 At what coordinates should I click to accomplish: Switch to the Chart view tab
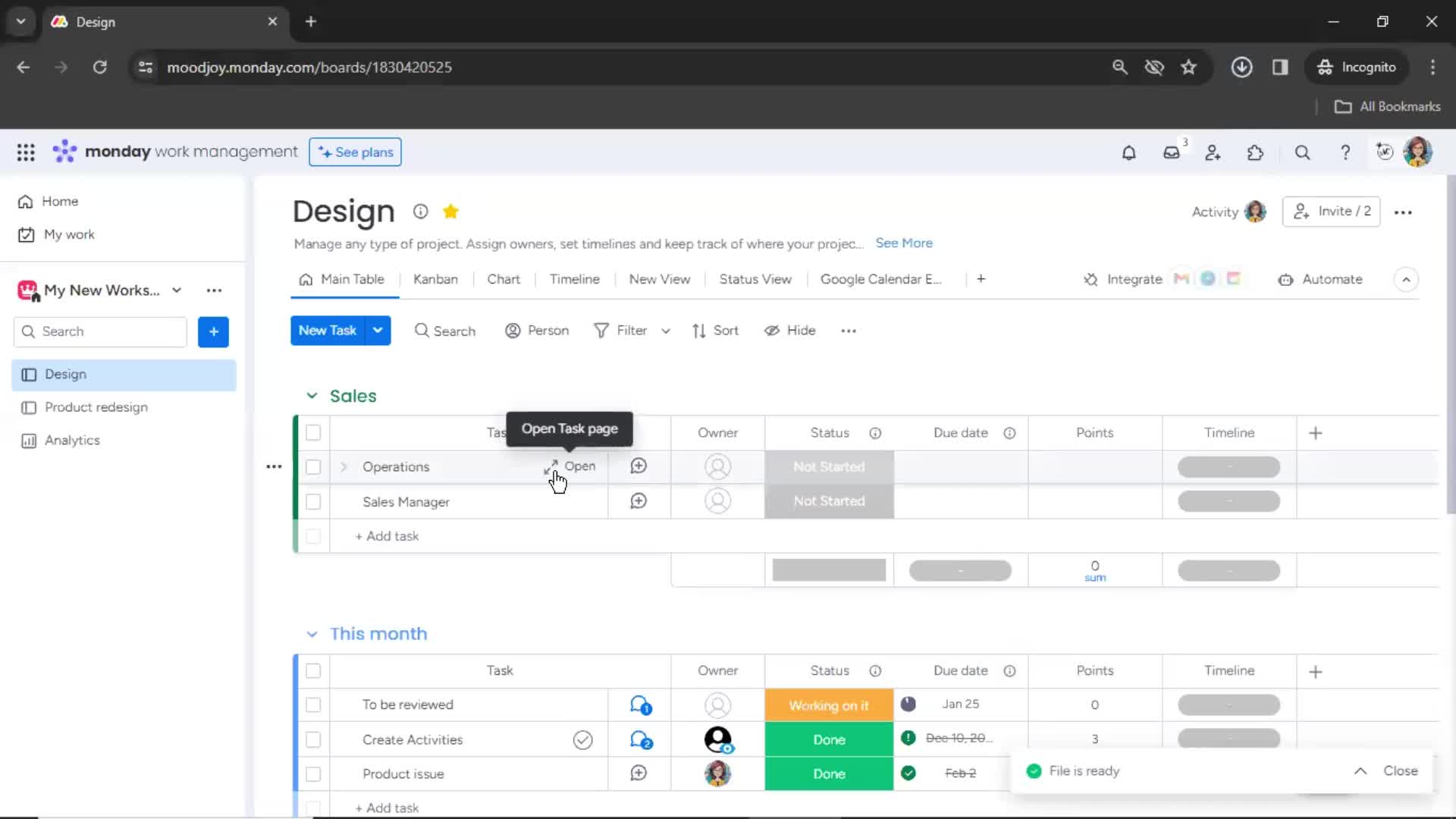[x=504, y=279]
